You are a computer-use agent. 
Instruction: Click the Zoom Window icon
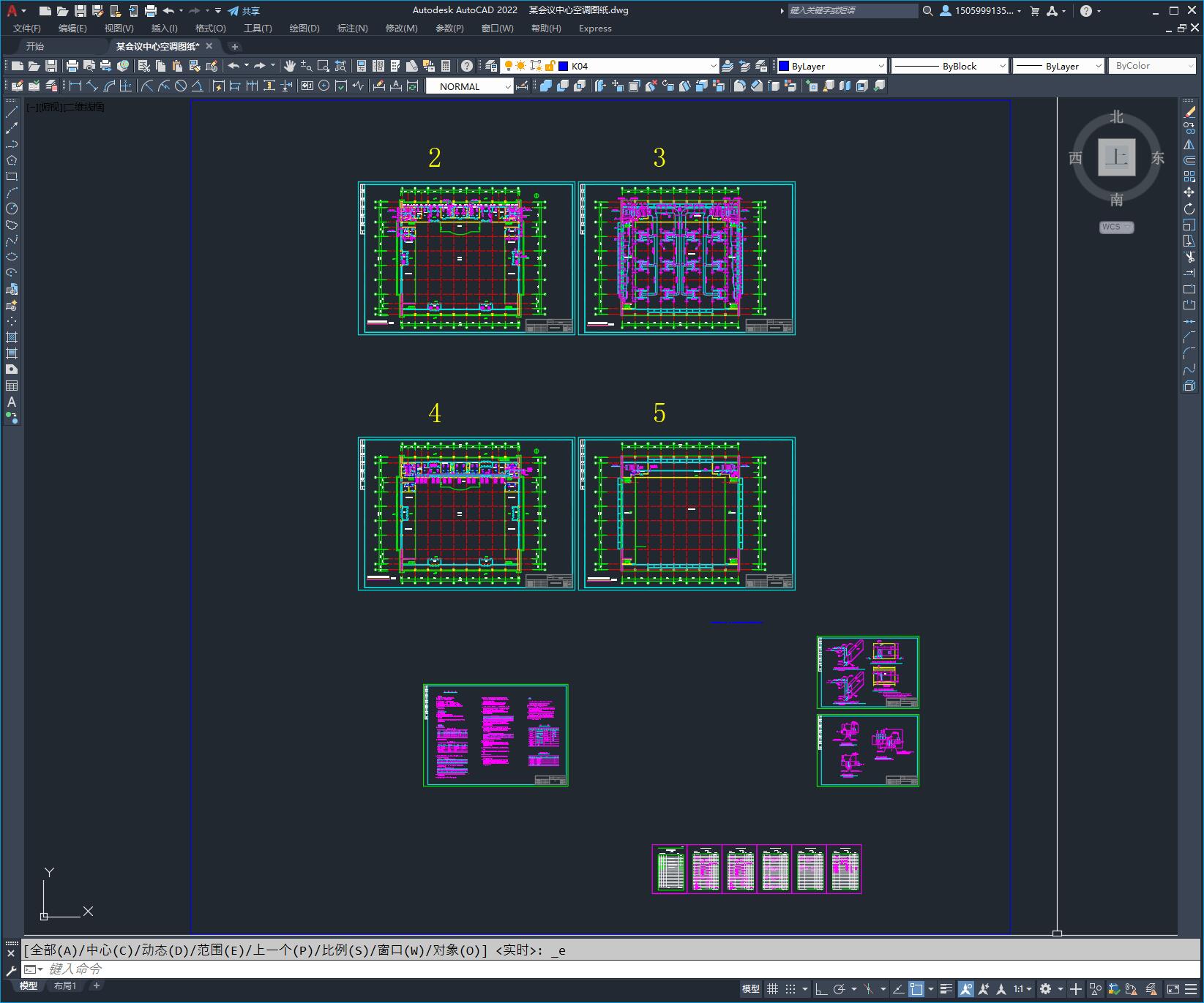[323, 66]
